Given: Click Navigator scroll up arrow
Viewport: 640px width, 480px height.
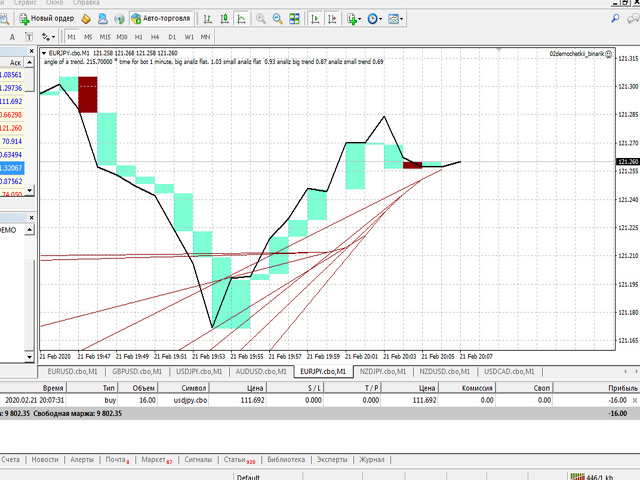Looking at the screenshot, I should pyautogui.click(x=29, y=230).
